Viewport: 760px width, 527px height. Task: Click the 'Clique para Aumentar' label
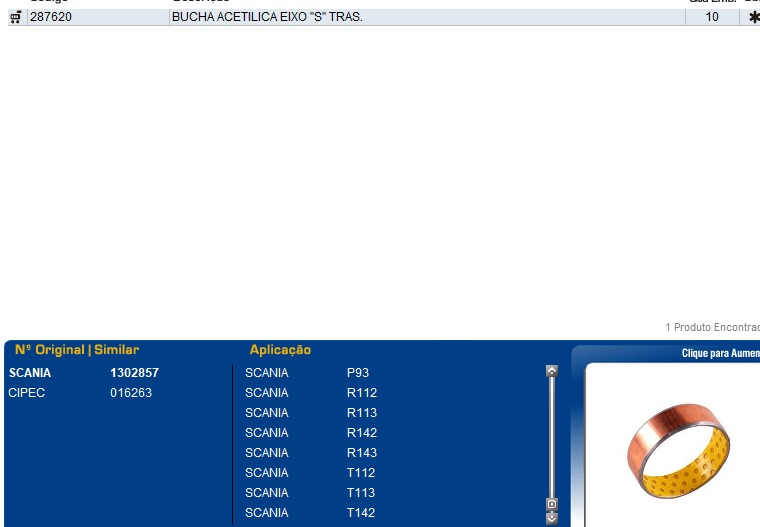coord(720,353)
